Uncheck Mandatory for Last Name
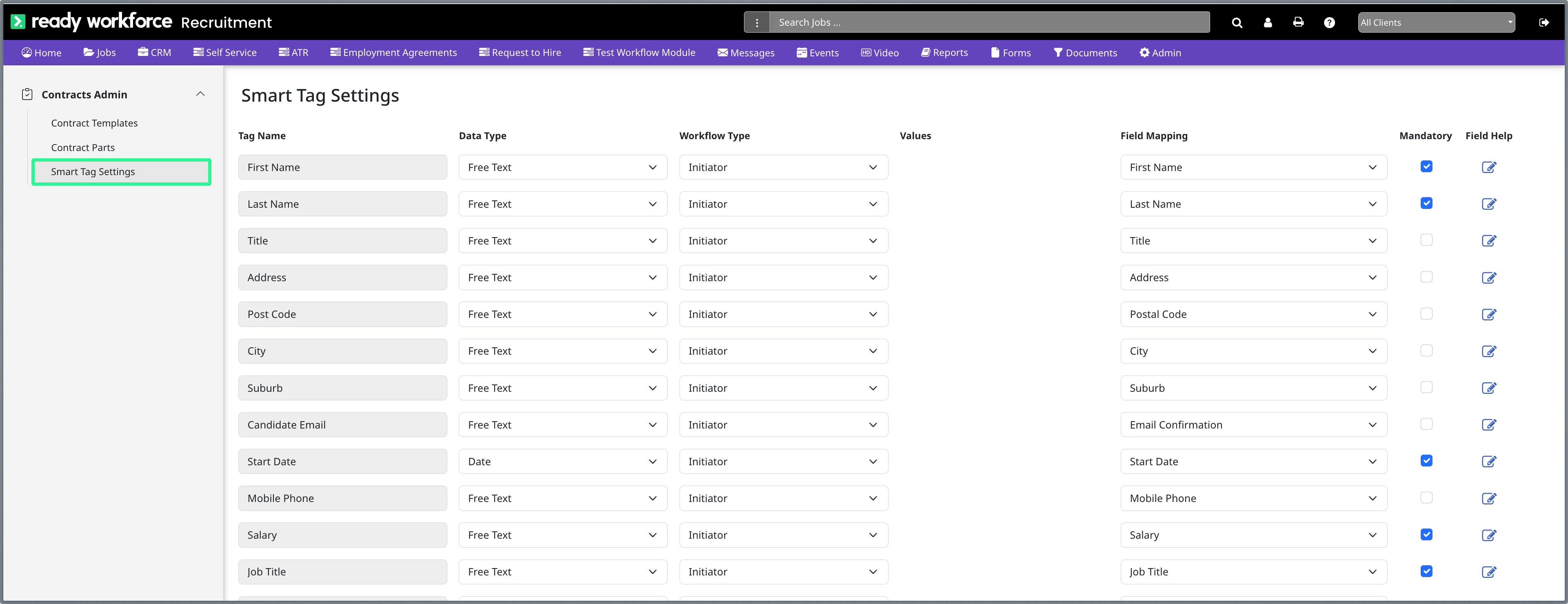1568x604 pixels. pos(1426,203)
